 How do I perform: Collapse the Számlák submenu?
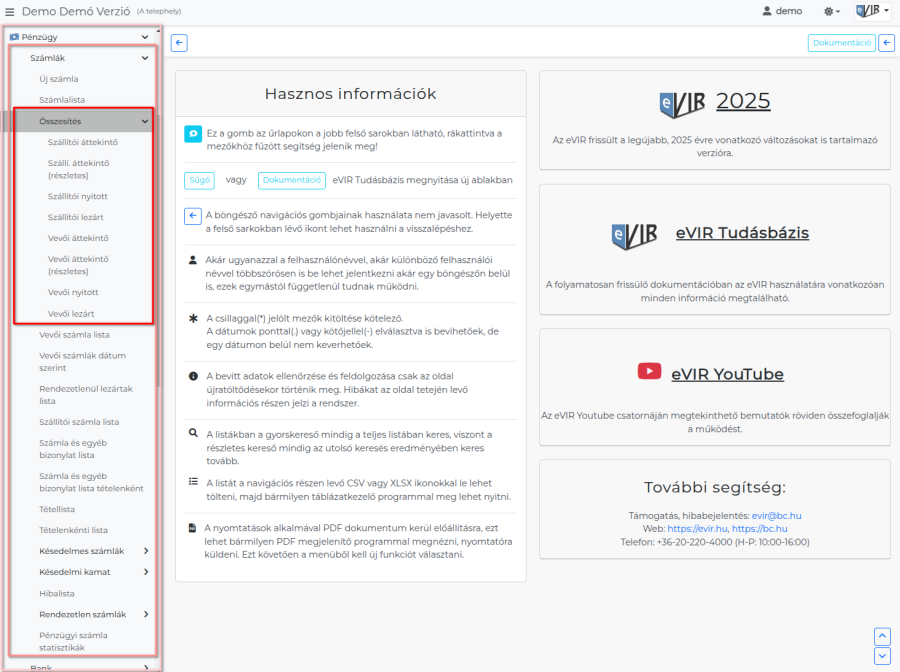(x=145, y=58)
